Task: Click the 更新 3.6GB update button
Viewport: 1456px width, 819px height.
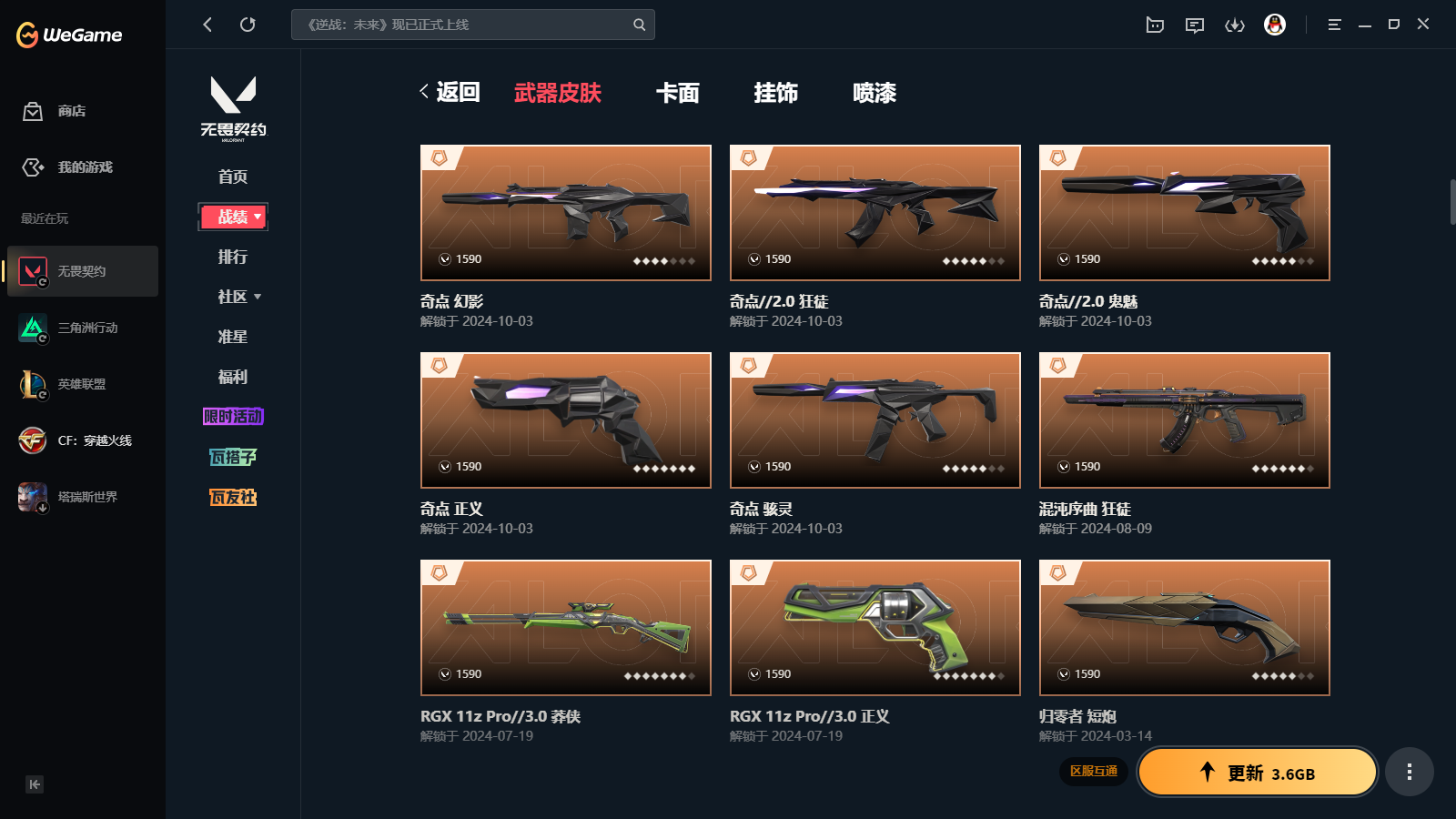Action: 1258,772
